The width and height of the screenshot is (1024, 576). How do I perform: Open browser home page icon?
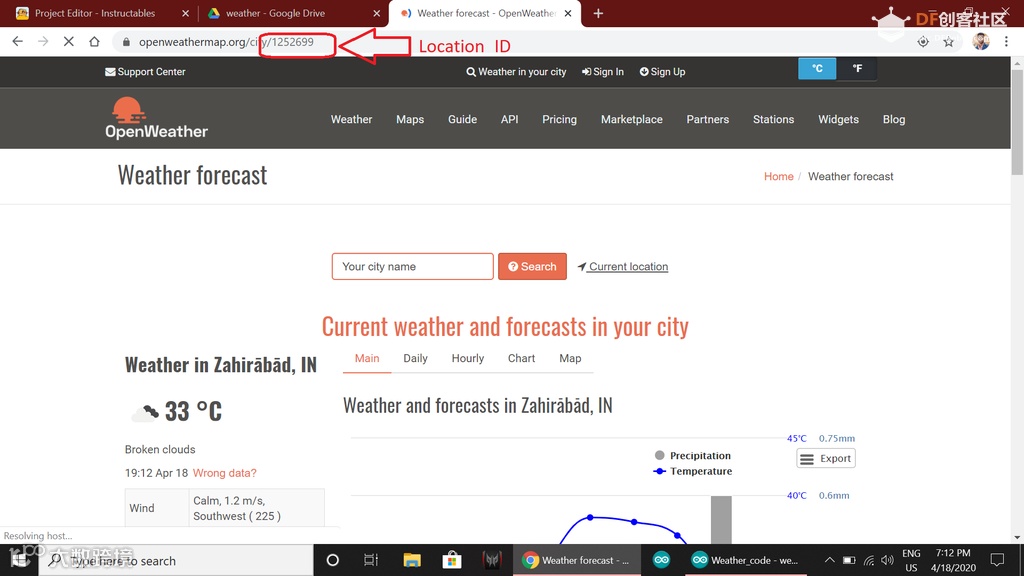coord(94,42)
